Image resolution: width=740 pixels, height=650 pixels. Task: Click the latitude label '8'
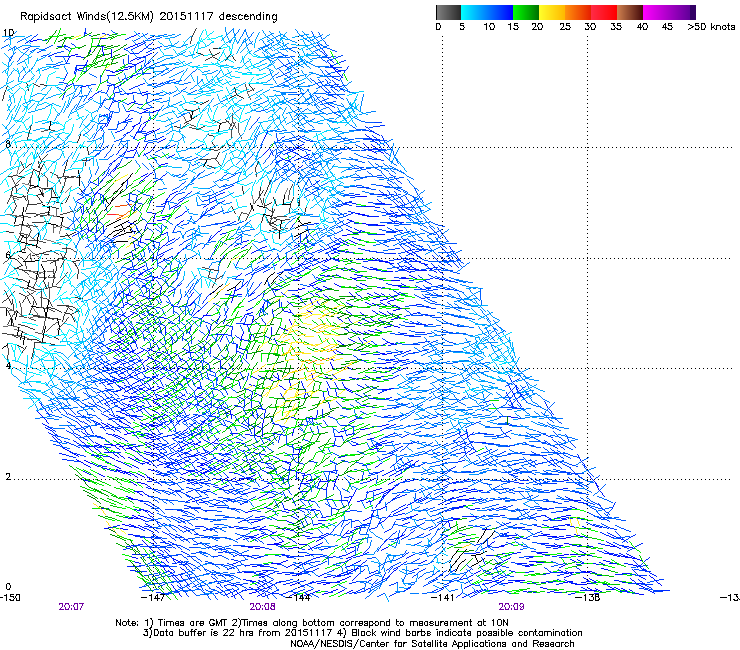(x=8, y=144)
